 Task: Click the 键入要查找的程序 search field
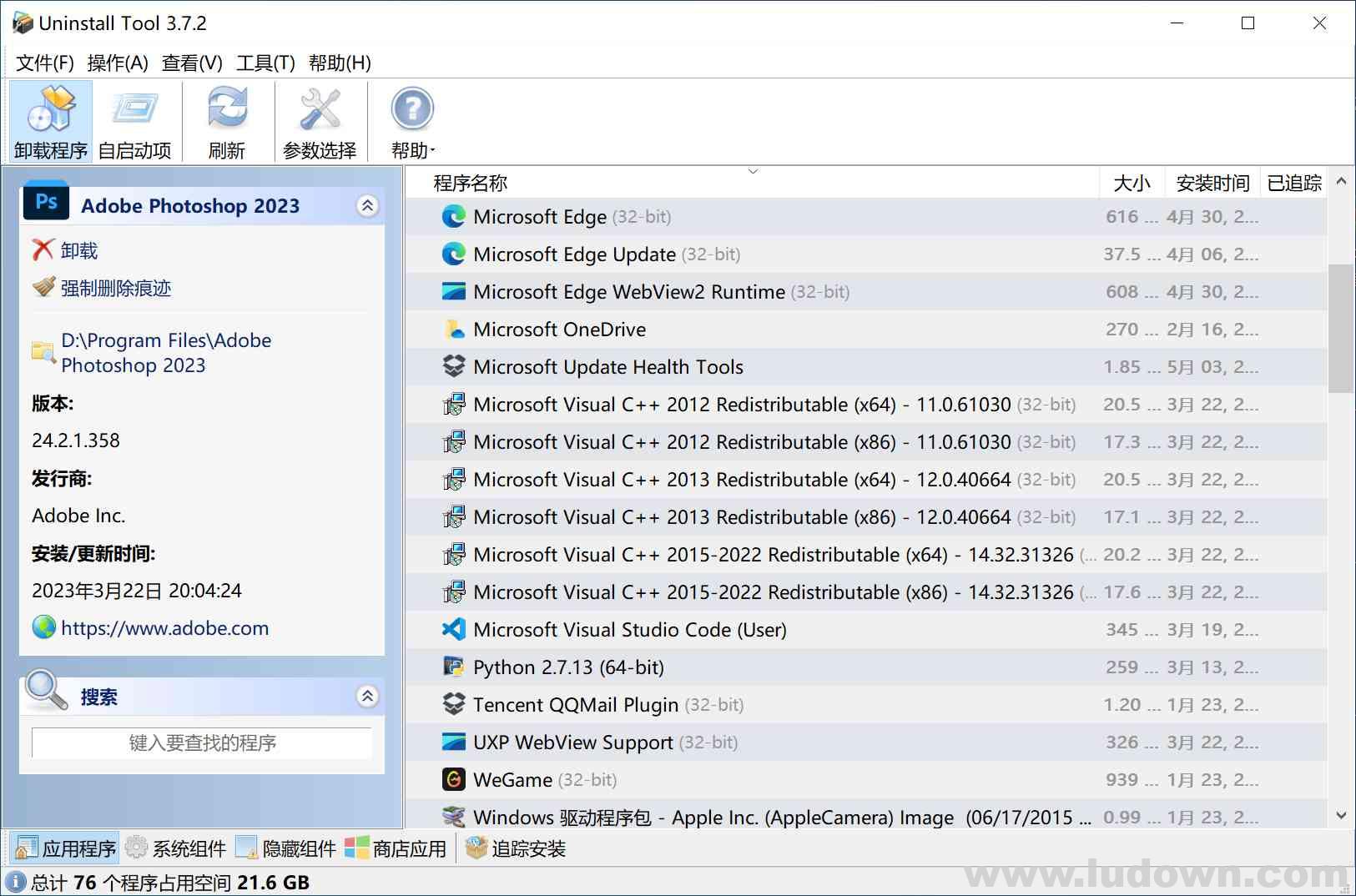click(202, 742)
